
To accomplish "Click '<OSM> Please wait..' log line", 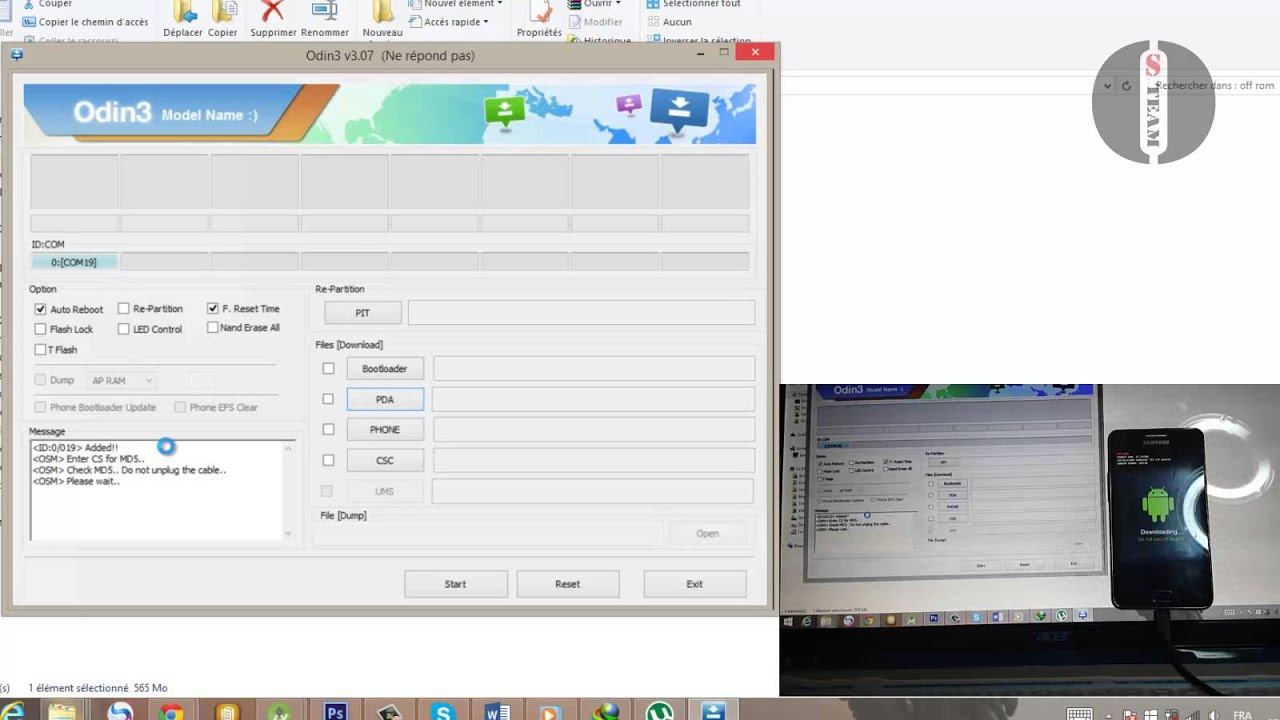I will (76, 481).
